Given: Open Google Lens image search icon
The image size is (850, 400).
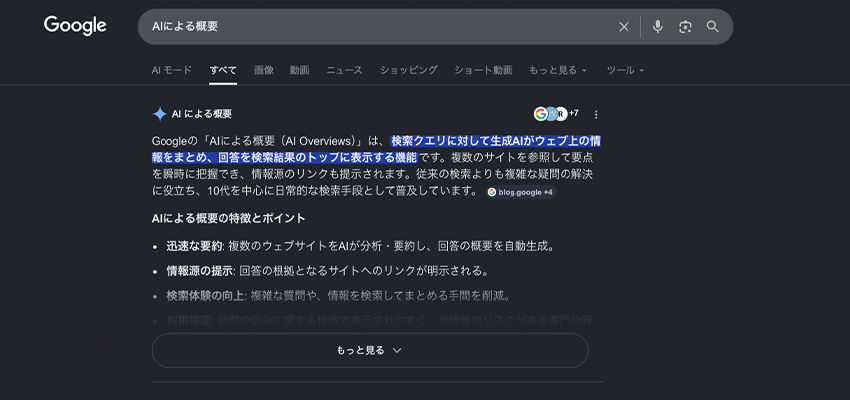Looking at the screenshot, I should pyautogui.click(x=685, y=27).
